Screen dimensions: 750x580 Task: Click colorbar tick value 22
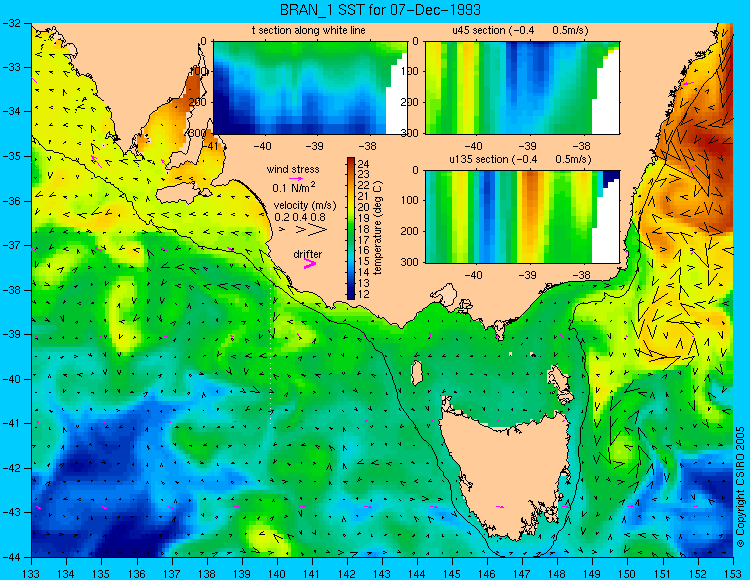click(x=364, y=186)
